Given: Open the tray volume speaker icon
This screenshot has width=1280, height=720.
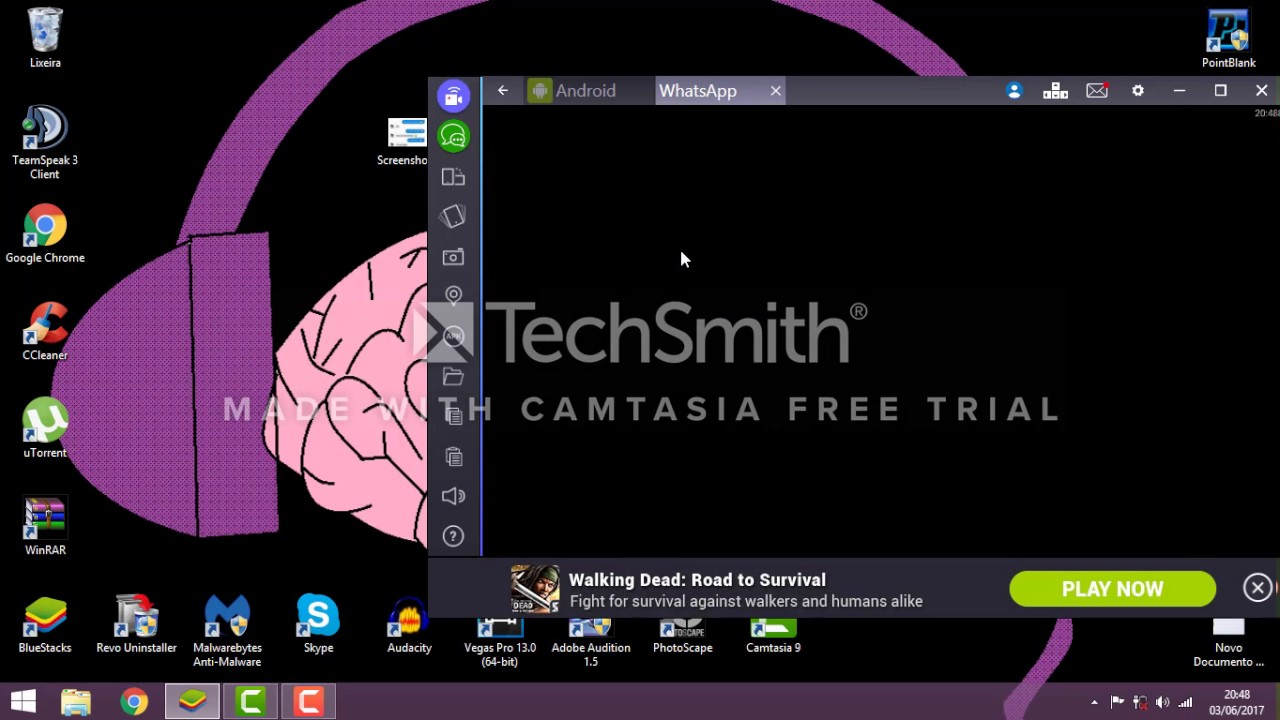Looking at the screenshot, I should 1162,703.
